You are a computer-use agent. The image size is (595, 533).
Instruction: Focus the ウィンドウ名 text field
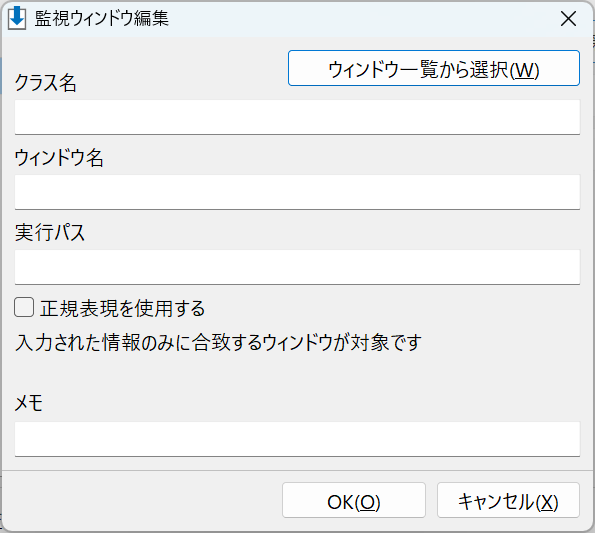[297, 192]
